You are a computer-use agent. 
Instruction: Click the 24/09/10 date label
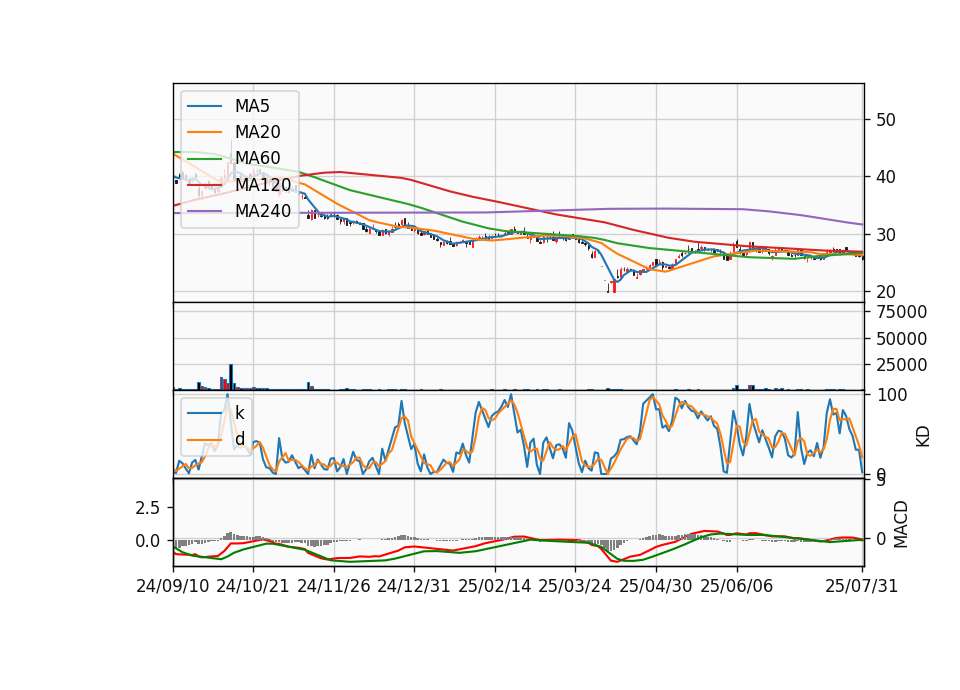(x=173, y=586)
